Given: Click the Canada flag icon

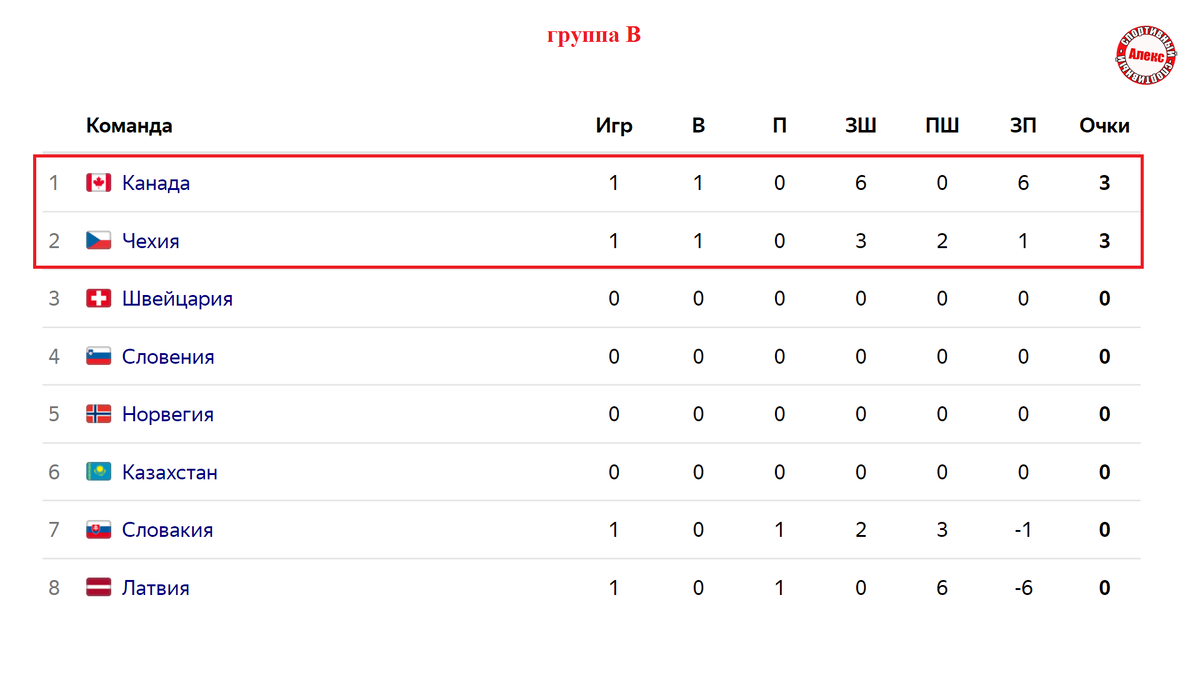Looking at the screenshot, I should click(x=98, y=183).
